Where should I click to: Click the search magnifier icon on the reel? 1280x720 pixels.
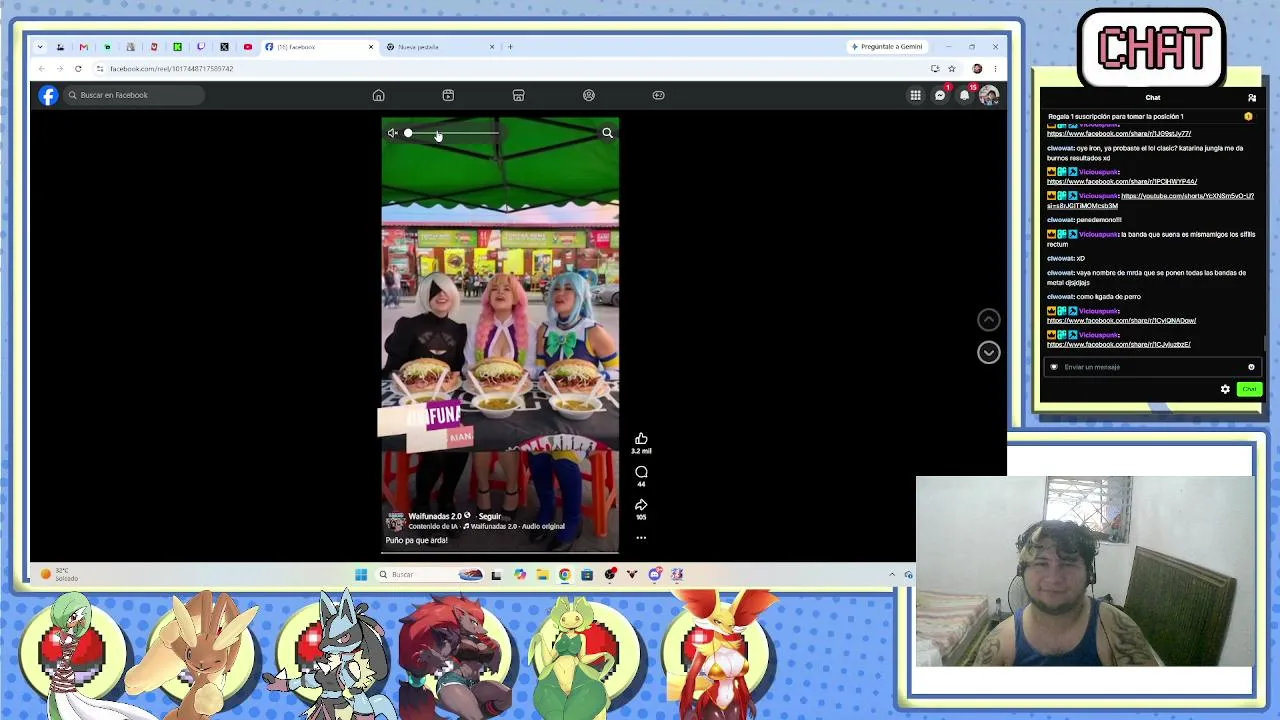pos(607,133)
